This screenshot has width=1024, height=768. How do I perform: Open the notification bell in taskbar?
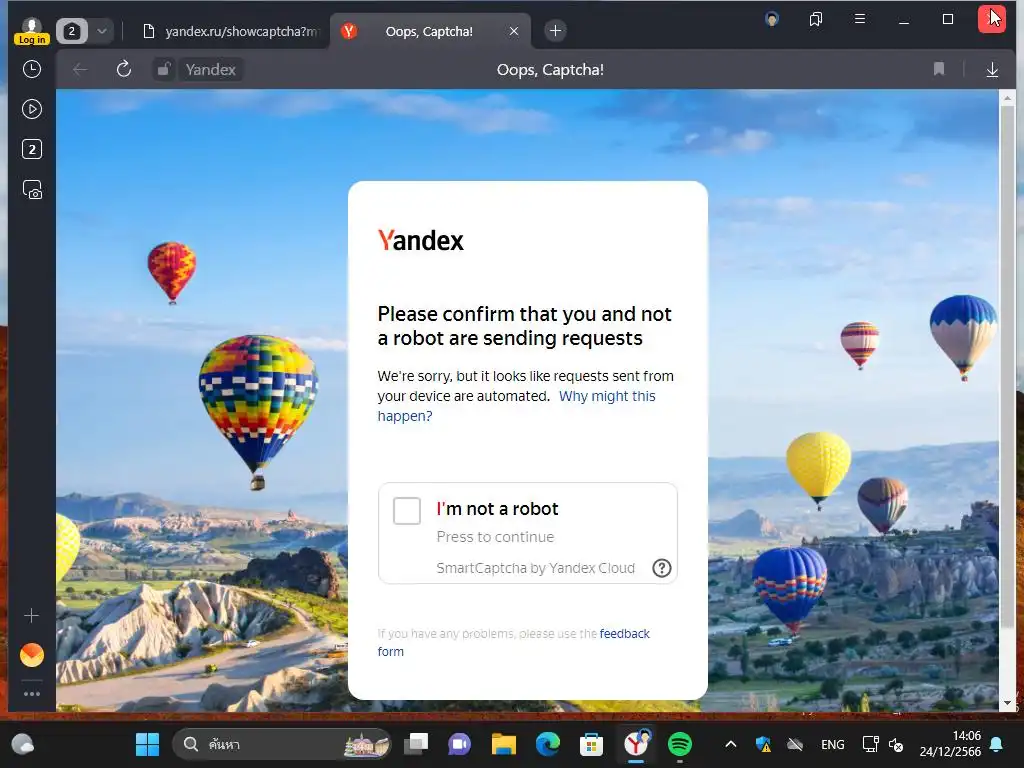(997, 744)
